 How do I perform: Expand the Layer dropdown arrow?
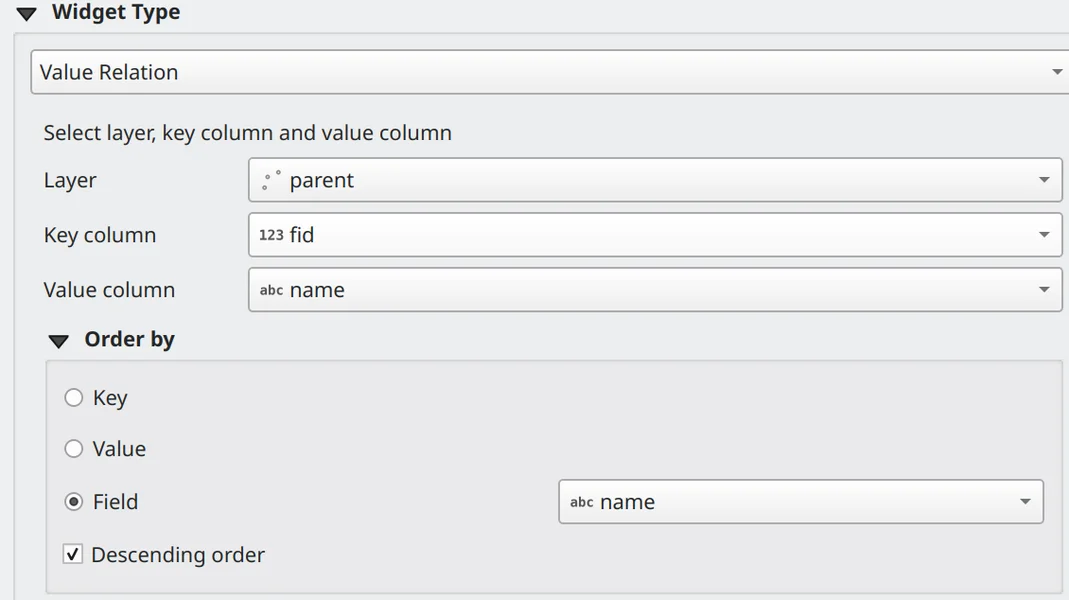tap(1043, 181)
